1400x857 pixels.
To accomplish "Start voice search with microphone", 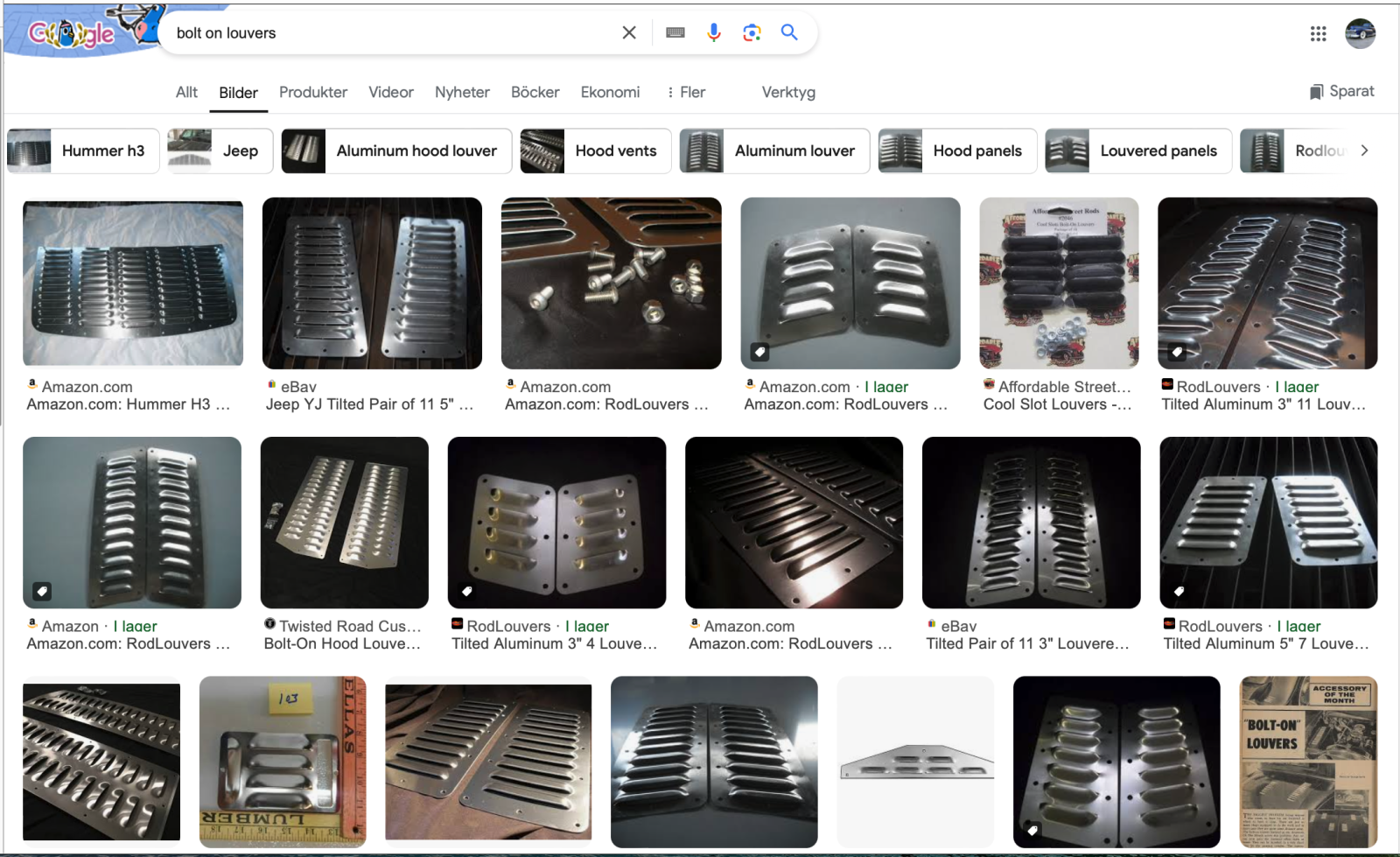I will (713, 32).
